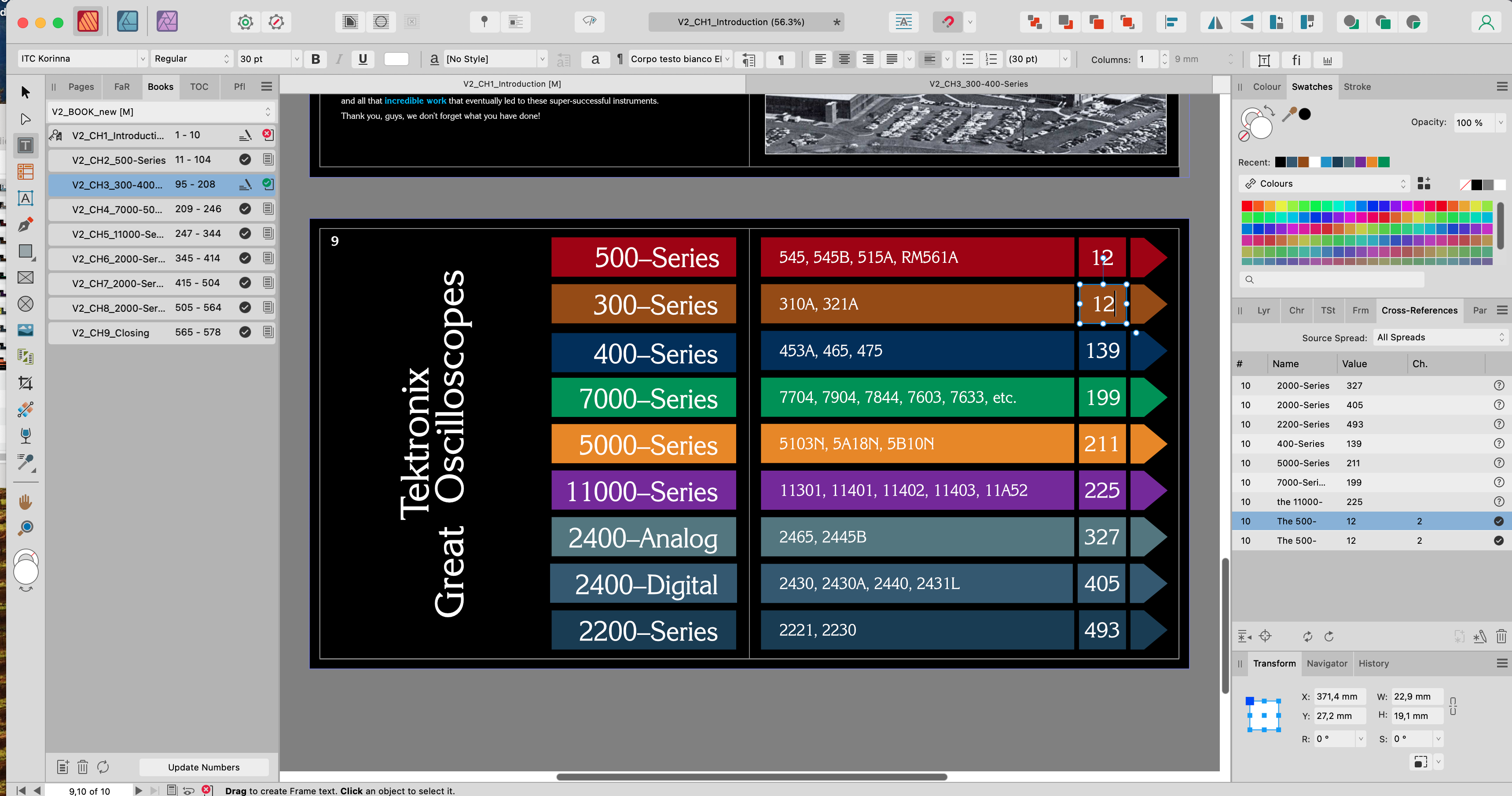Switch to the Pages panel tab
1512x796 pixels.
point(81,86)
